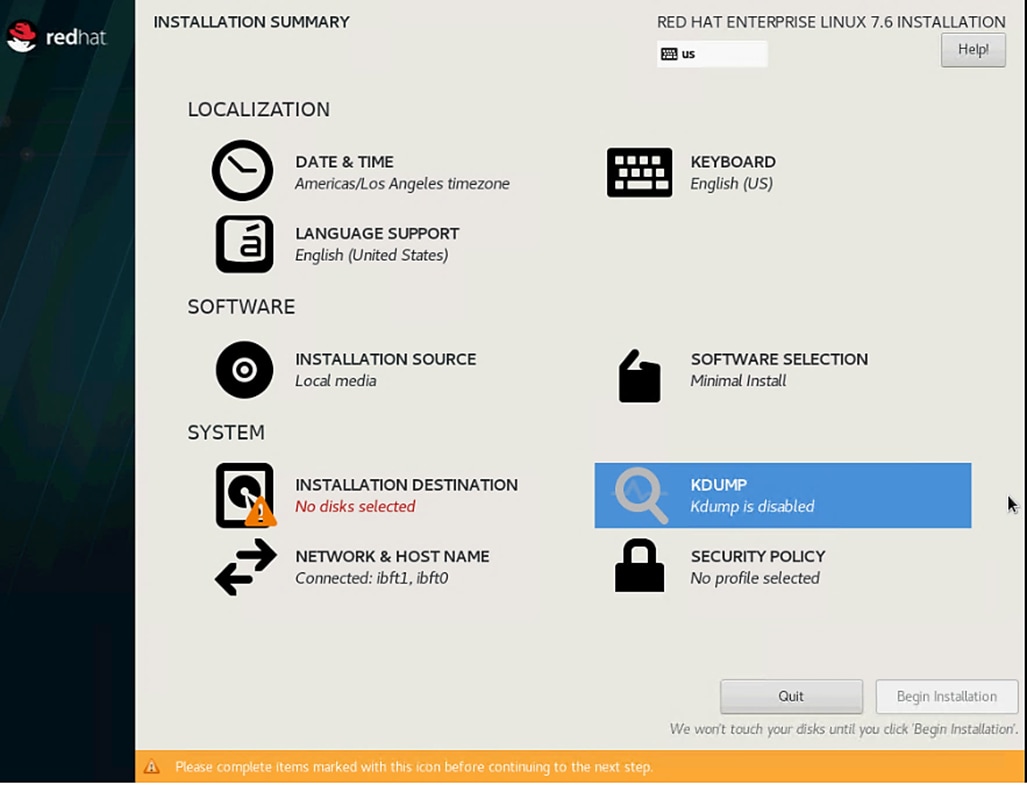Open INSTALLATION SOURCE label
Screen dimensions: 1027x785
click(x=386, y=359)
